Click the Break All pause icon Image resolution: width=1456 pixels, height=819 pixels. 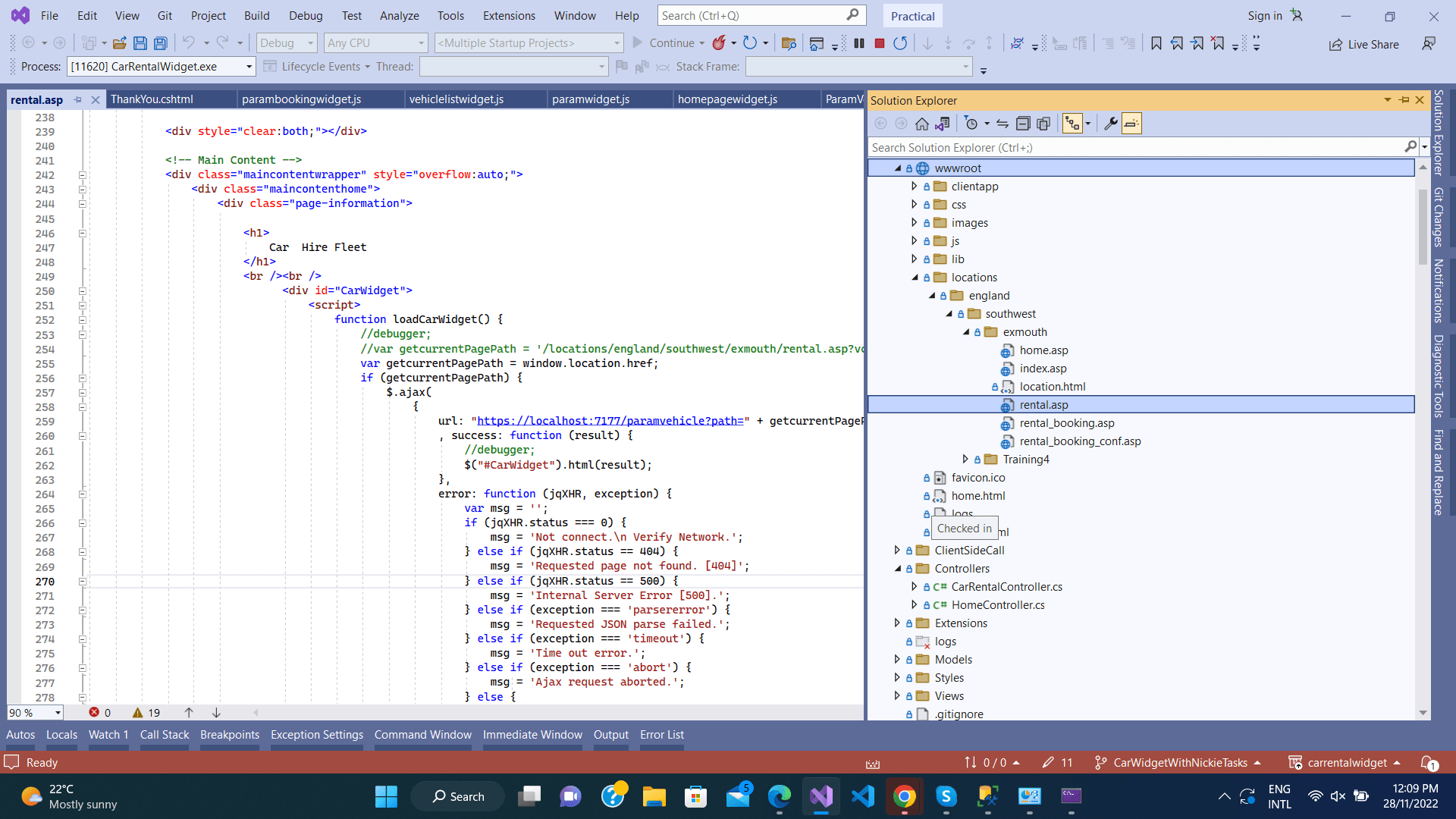(859, 43)
